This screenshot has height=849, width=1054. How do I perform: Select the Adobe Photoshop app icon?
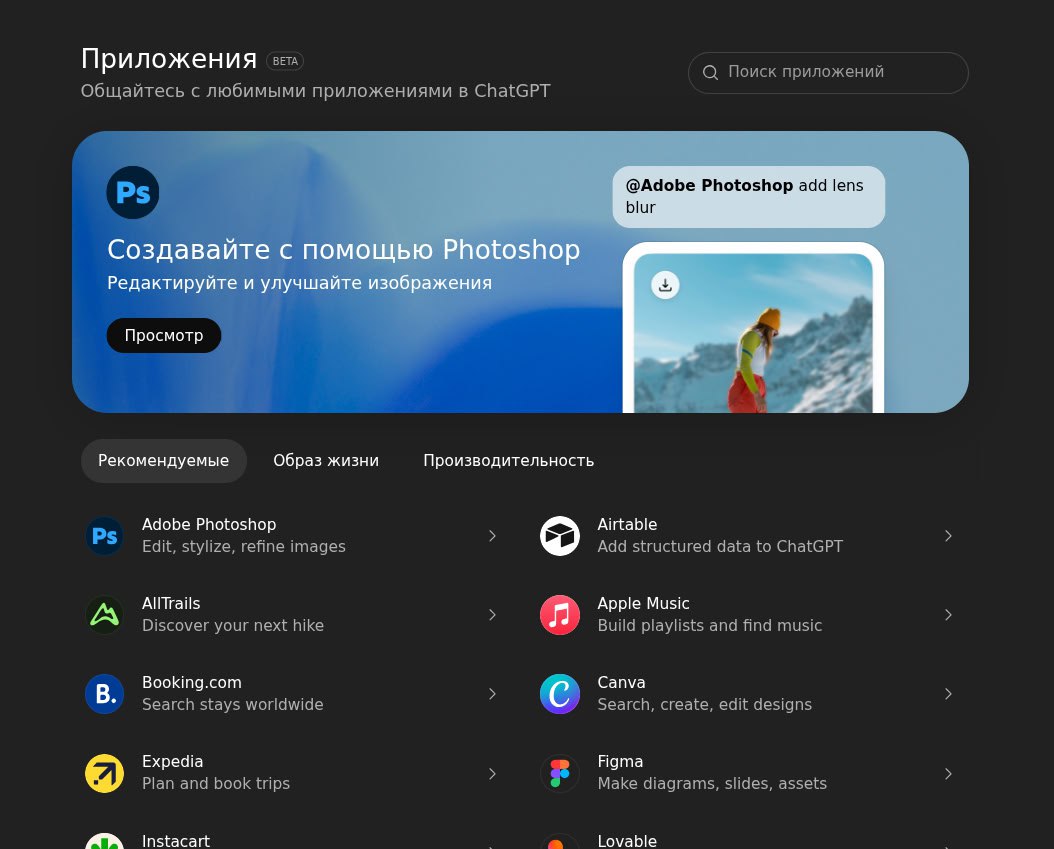pos(105,536)
